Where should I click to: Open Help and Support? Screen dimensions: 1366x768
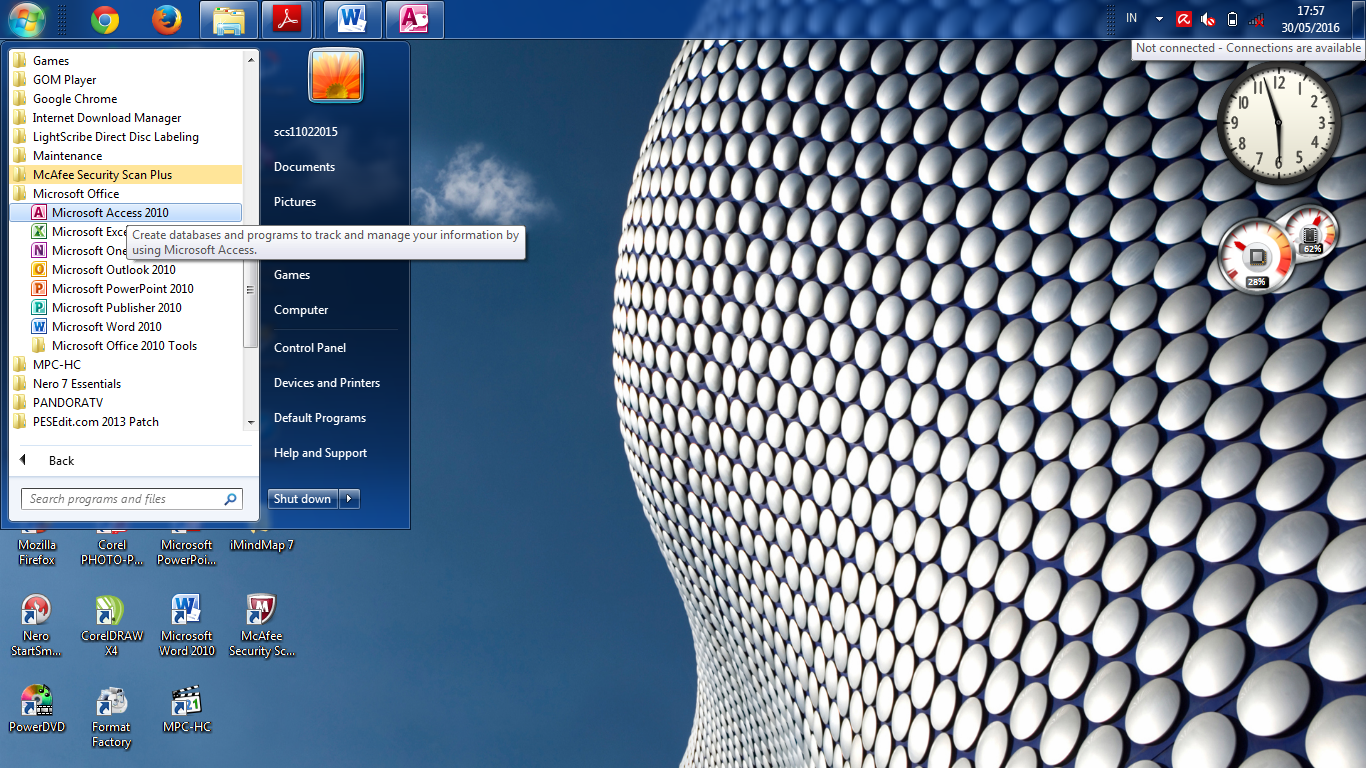(321, 453)
